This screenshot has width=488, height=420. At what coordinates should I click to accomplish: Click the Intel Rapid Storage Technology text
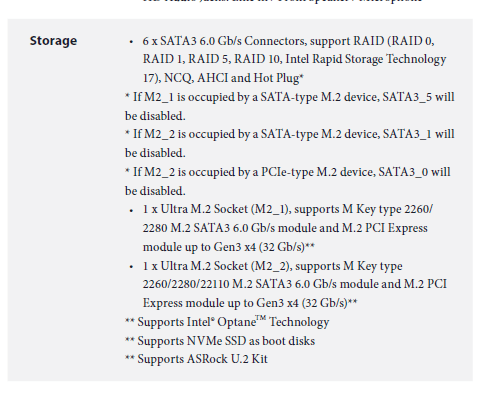coord(366,59)
